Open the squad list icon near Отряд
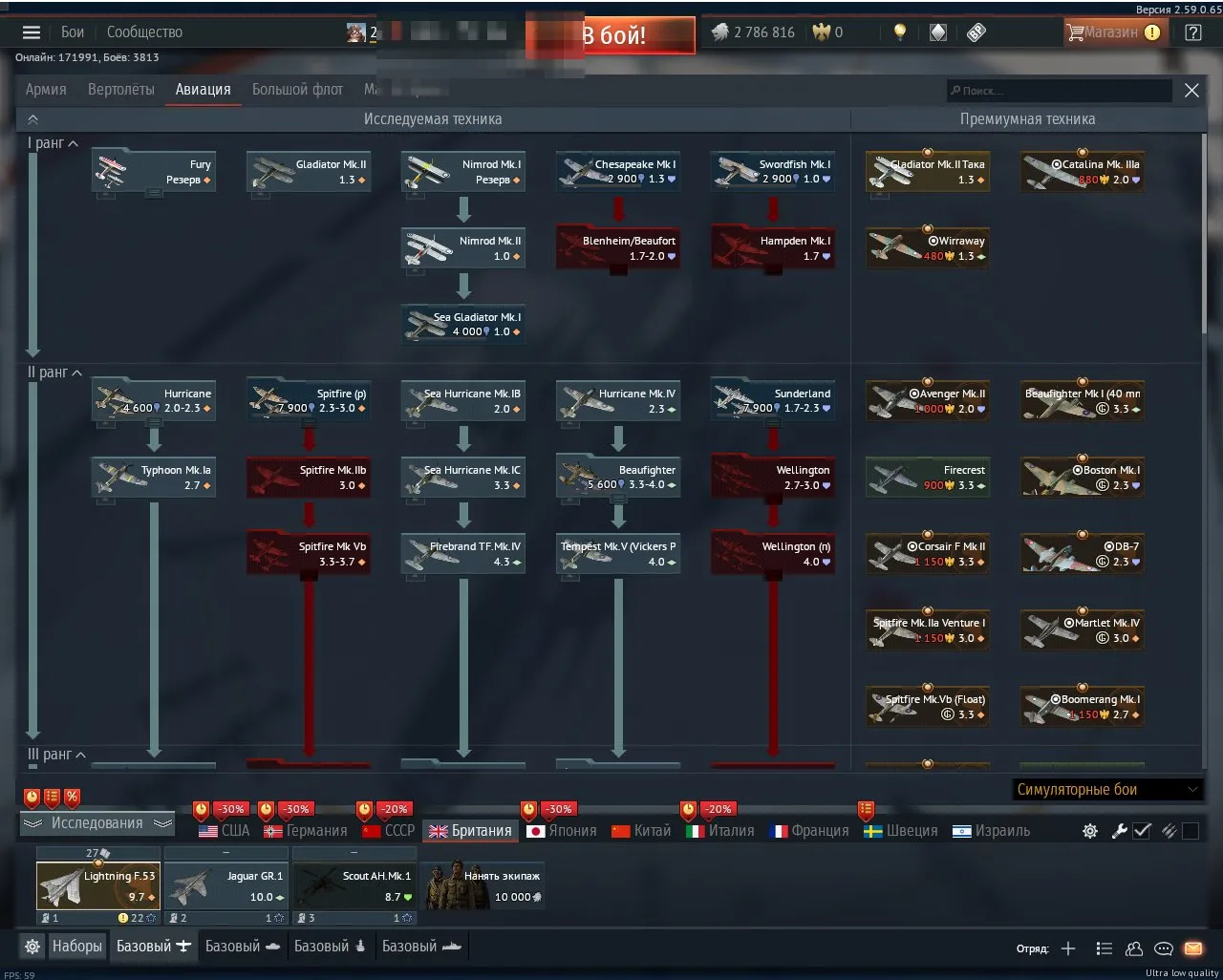This screenshot has width=1223, height=980. (x=1105, y=948)
